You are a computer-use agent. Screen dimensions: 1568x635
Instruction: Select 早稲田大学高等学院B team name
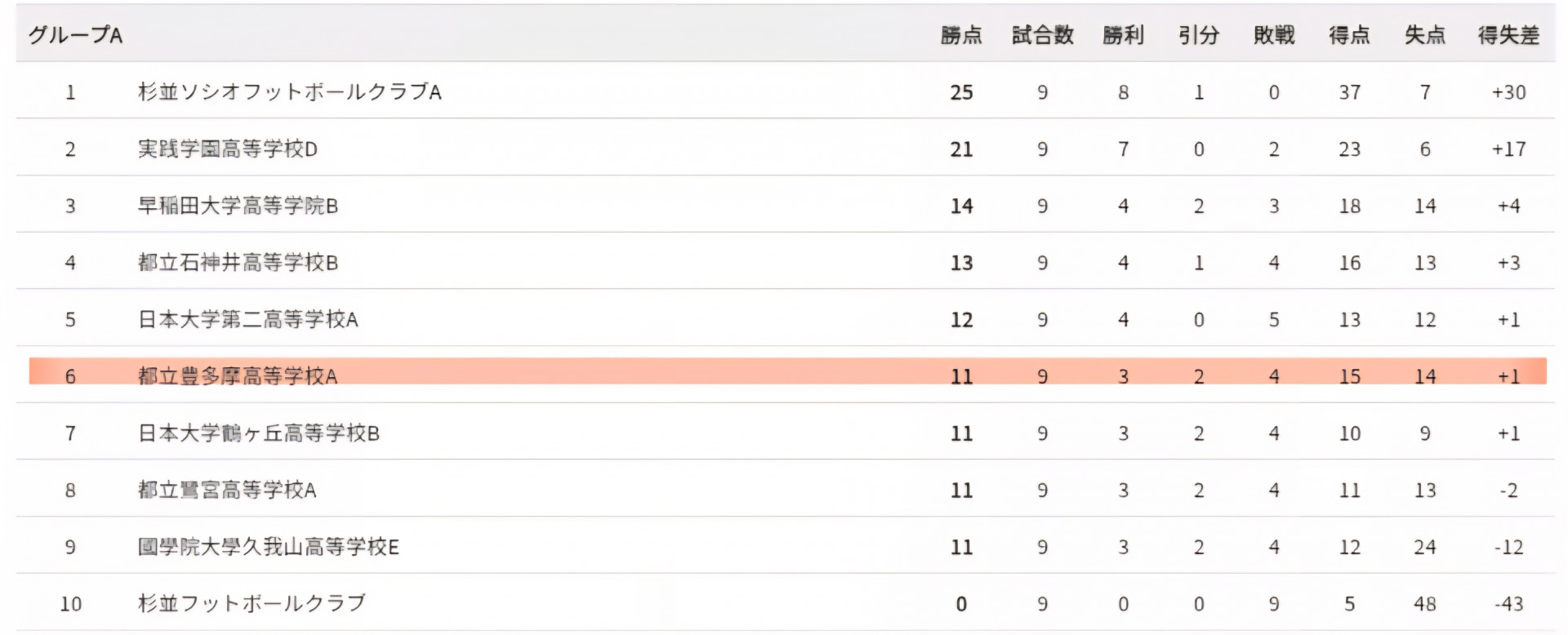pyautogui.click(x=238, y=206)
